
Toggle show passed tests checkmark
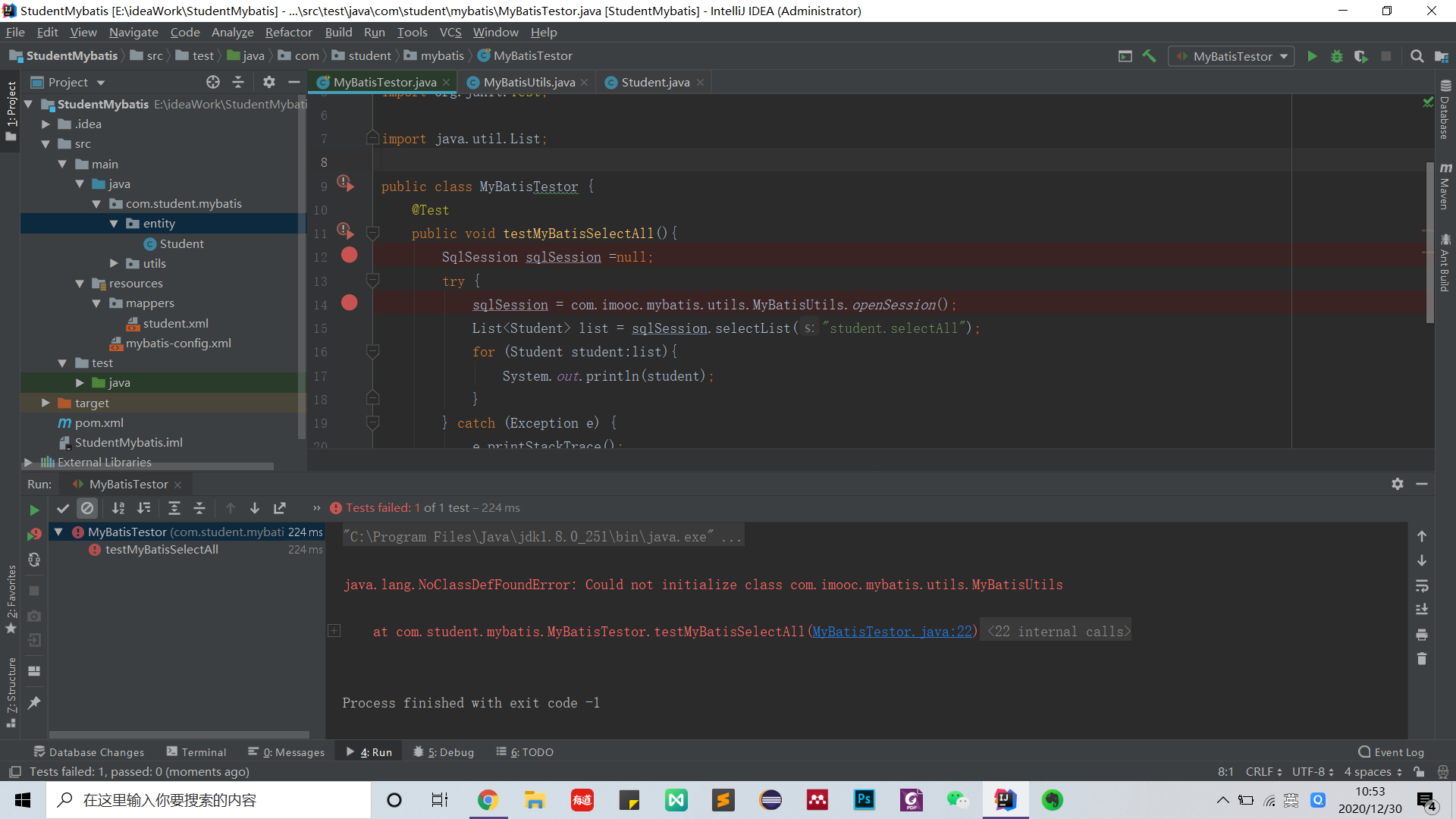pyautogui.click(x=63, y=508)
